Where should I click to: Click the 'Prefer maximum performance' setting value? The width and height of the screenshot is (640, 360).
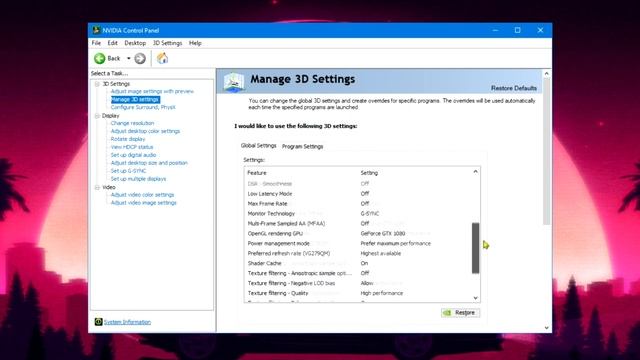396,243
